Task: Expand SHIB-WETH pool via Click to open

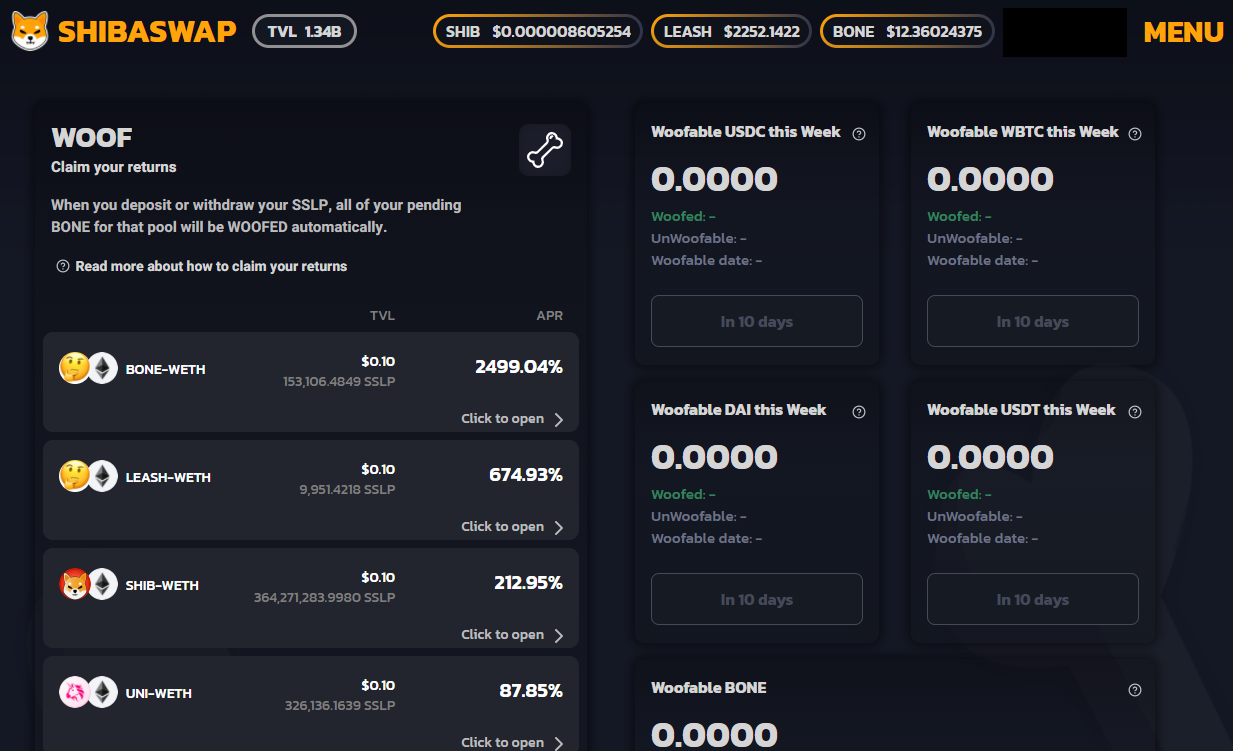Action: (512, 635)
